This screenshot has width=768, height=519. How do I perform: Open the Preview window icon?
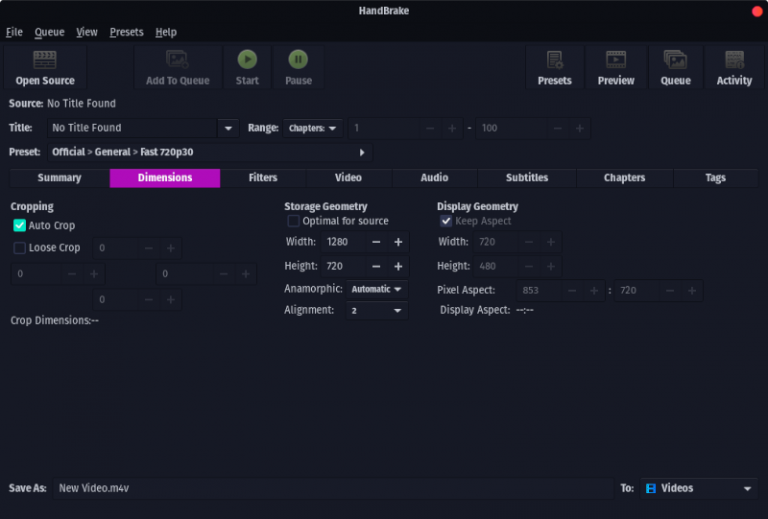click(x=616, y=60)
